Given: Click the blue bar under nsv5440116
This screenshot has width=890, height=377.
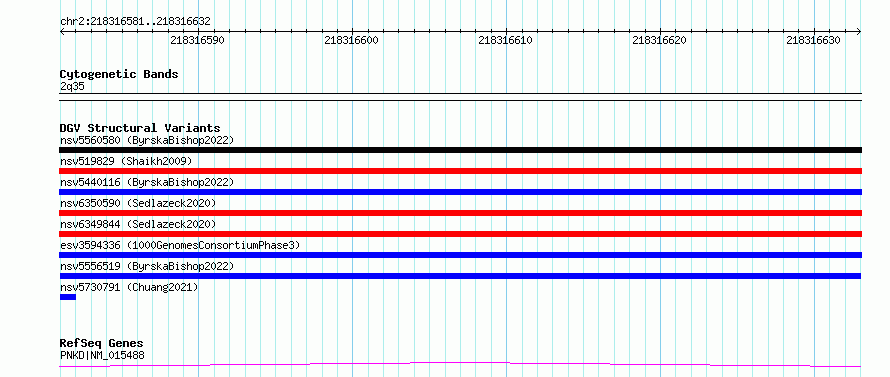Looking at the screenshot, I should point(460,192).
